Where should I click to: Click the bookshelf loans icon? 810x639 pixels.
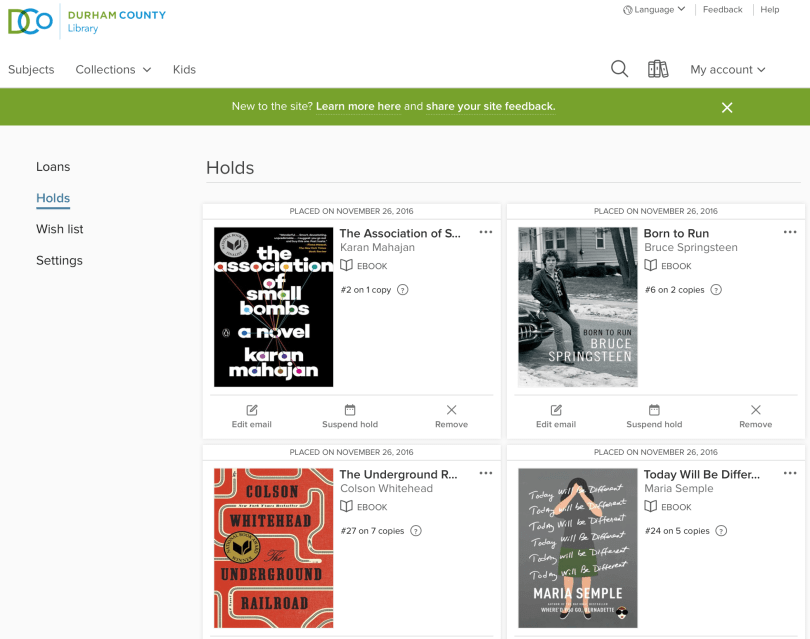pos(657,69)
